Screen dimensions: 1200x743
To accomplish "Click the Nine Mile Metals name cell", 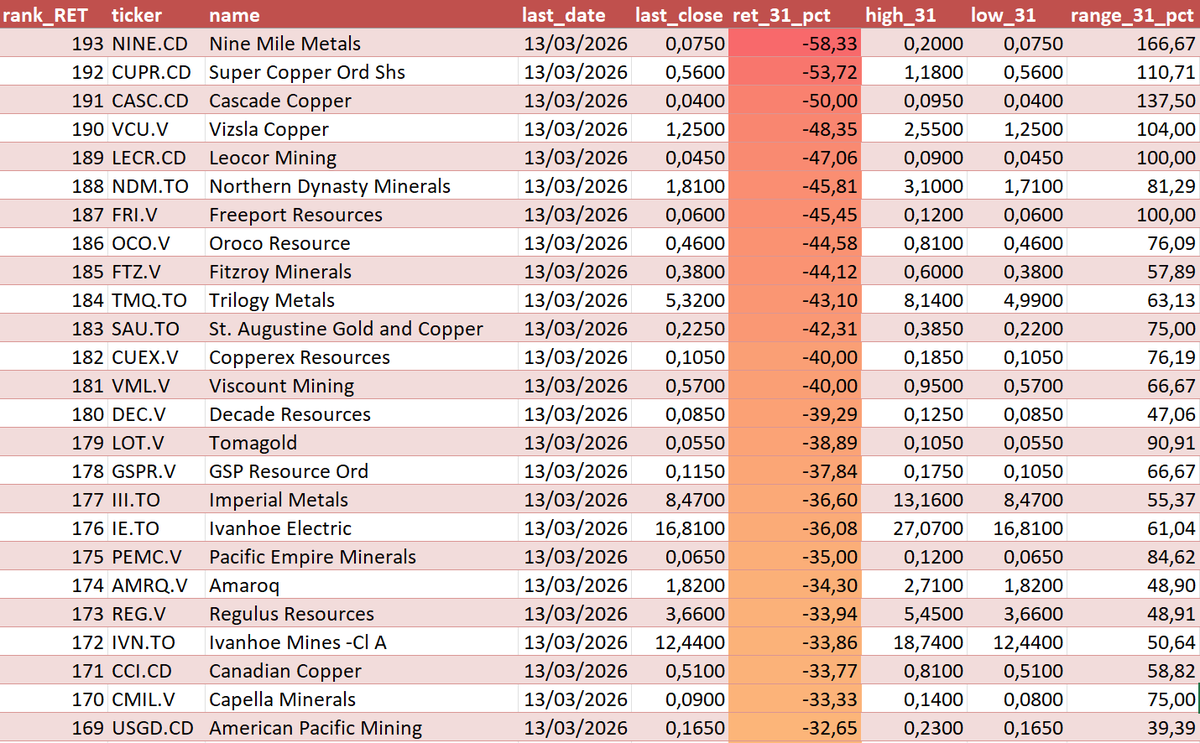I will point(361,44).
